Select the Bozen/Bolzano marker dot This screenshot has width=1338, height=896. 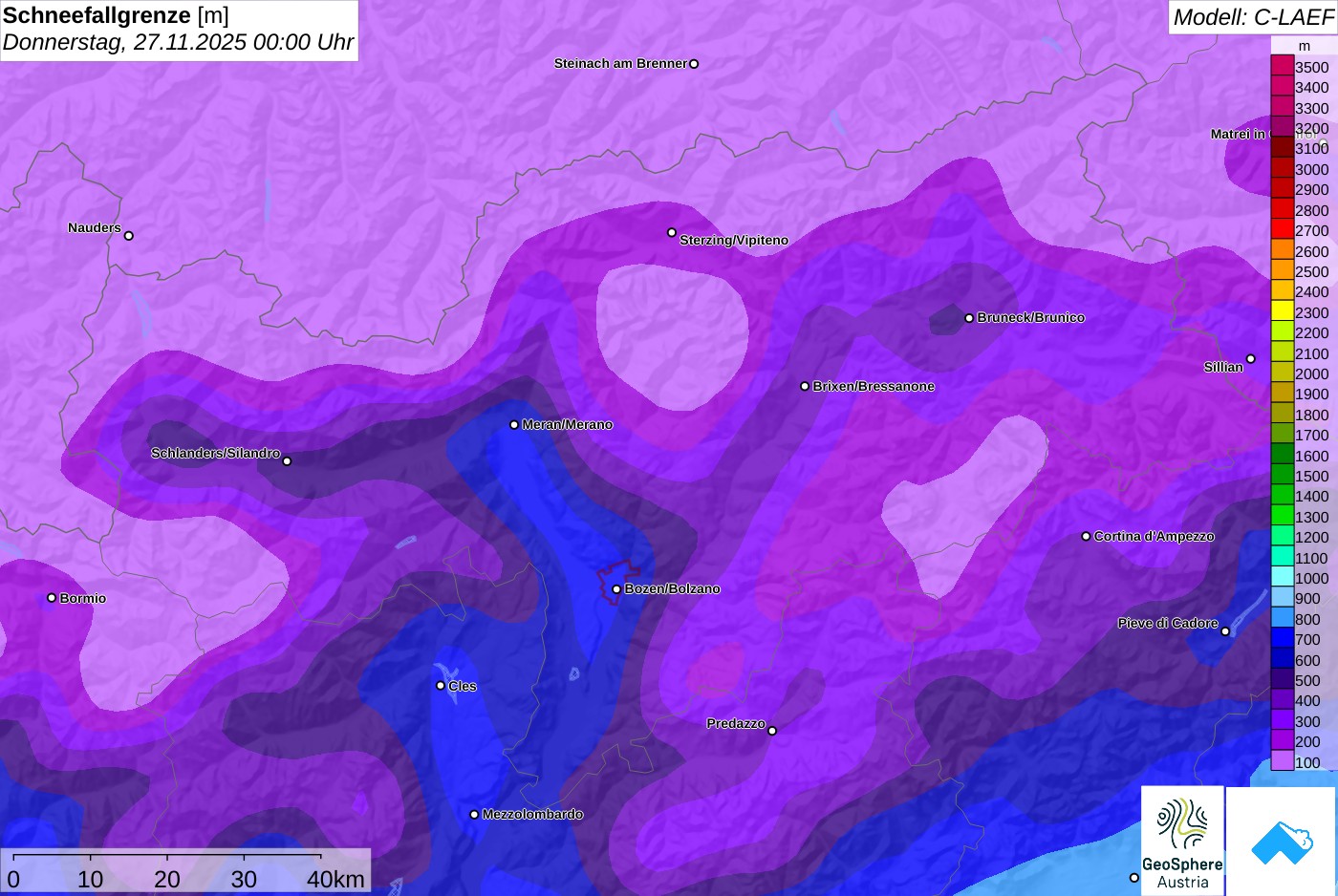click(x=616, y=589)
